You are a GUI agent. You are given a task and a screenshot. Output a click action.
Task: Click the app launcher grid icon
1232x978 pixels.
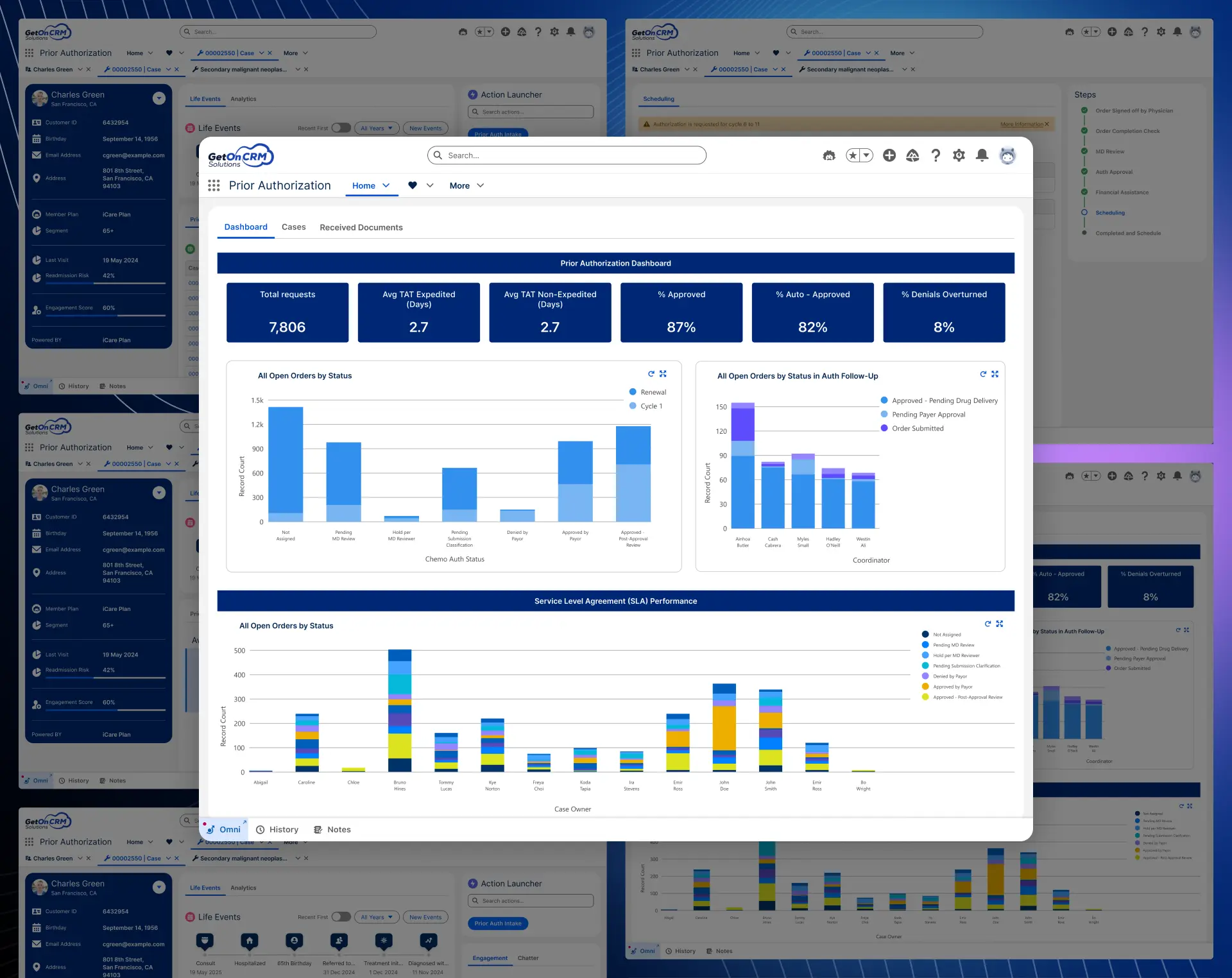[214, 185]
